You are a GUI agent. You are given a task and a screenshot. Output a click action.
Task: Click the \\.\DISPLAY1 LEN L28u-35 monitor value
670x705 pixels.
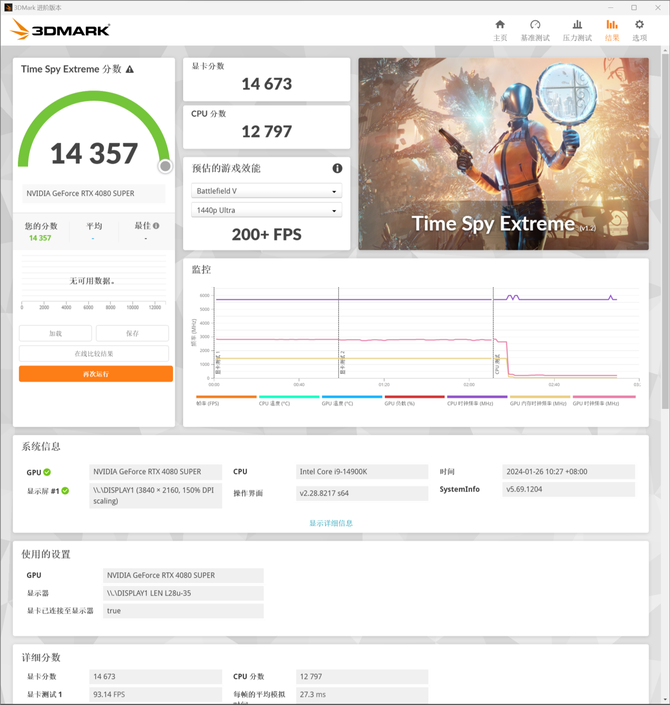point(183,593)
